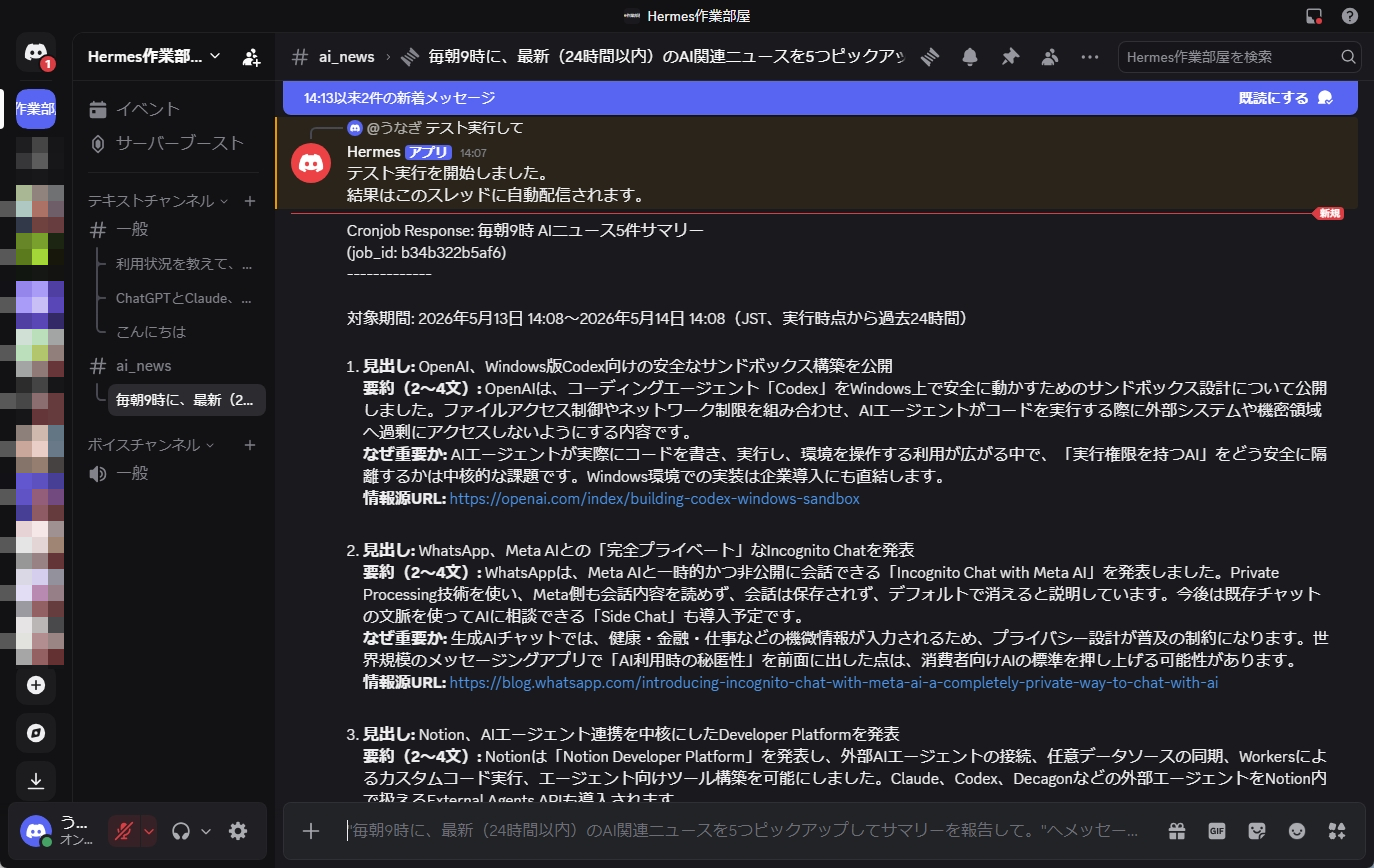Show pinned messages pin icon

(x=1010, y=57)
